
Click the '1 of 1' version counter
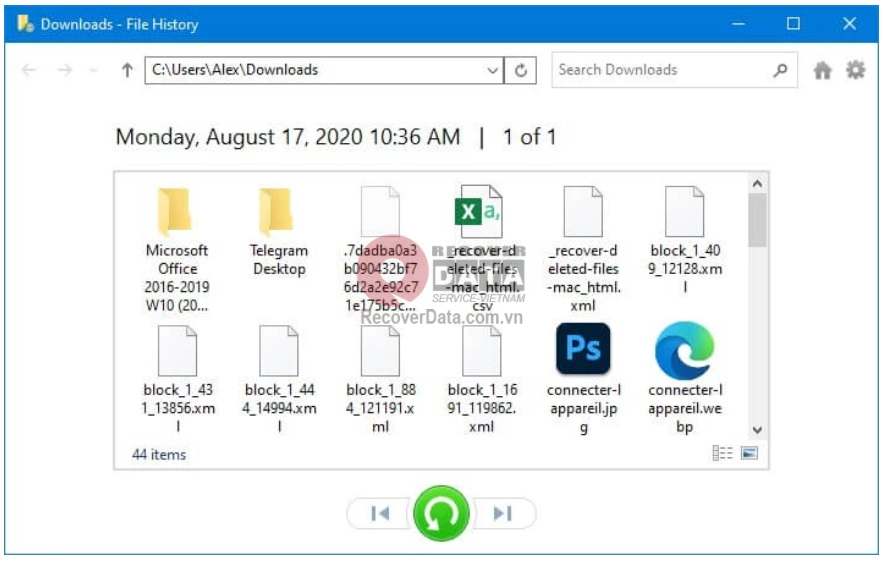coord(529,137)
